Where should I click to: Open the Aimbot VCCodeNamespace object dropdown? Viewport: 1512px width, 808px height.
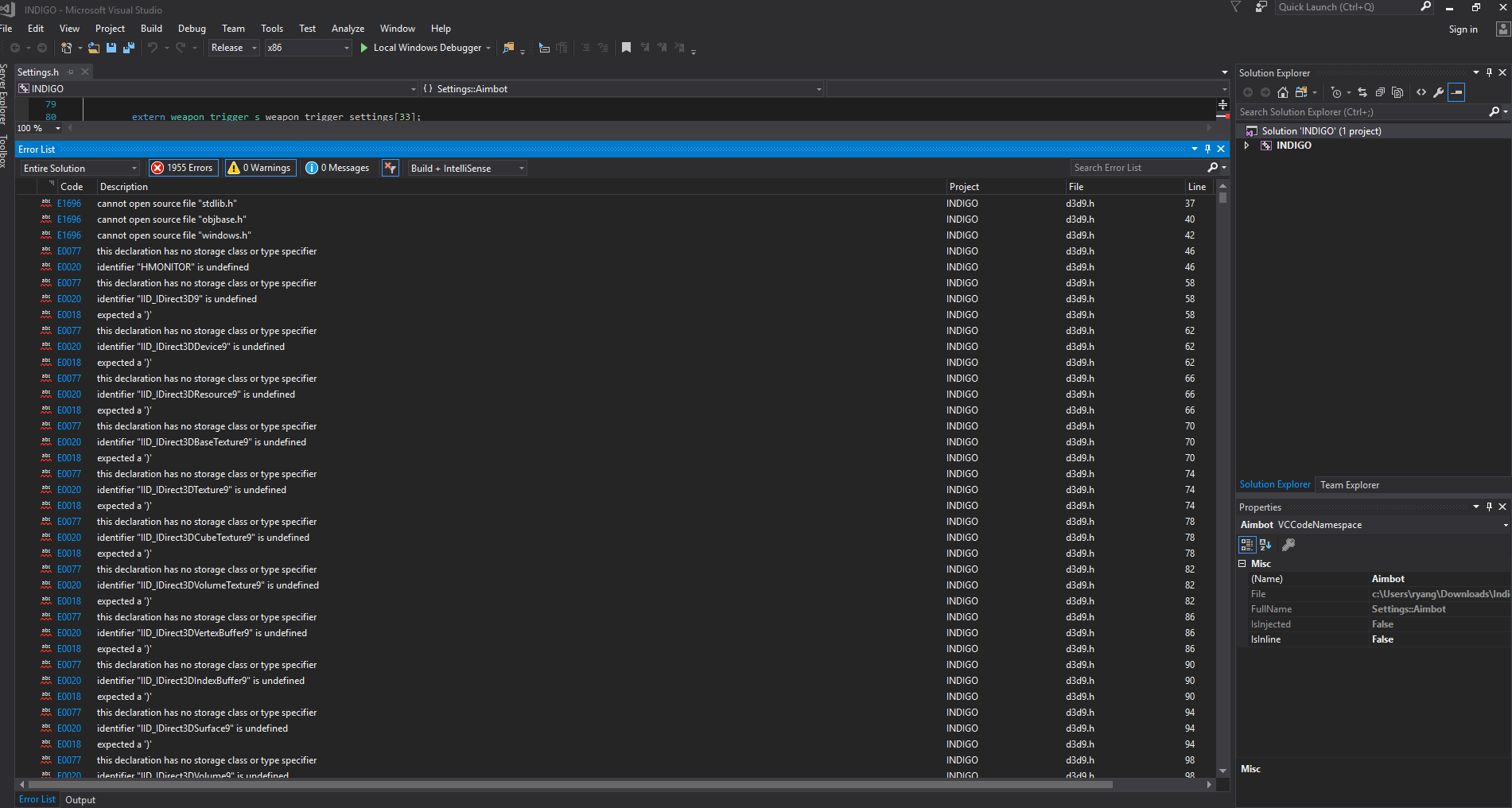coord(1374,525)
